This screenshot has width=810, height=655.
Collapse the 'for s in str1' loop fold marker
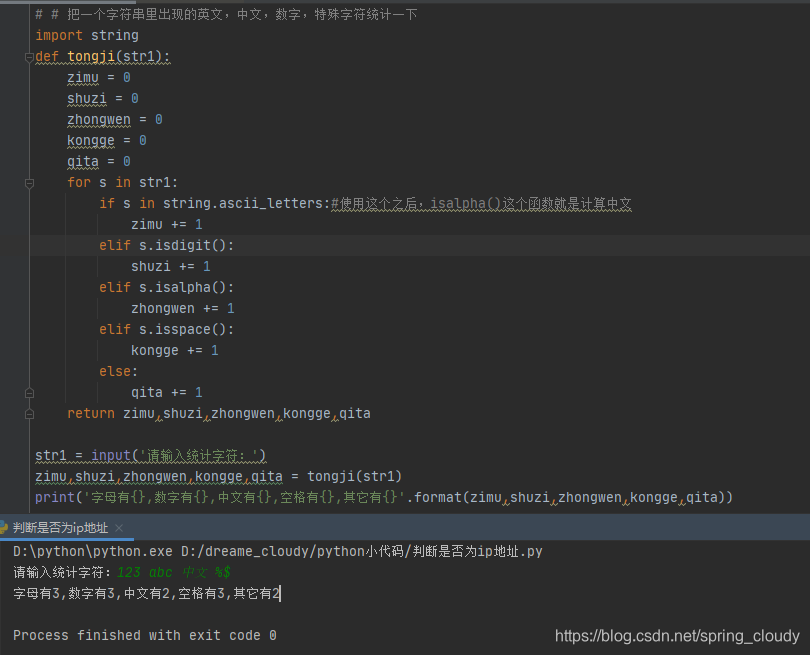click(x=29, y=183)
